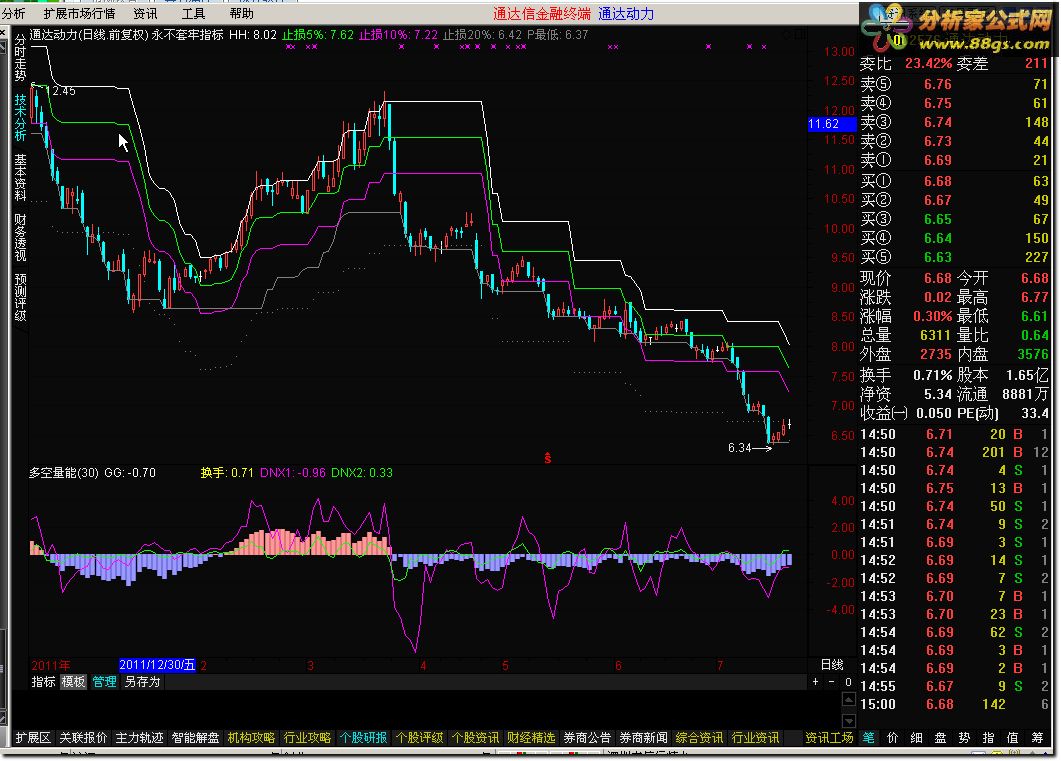Switch to 财务透视 side tab
This screenshot has height=761, width=1061.
(20, 237)
